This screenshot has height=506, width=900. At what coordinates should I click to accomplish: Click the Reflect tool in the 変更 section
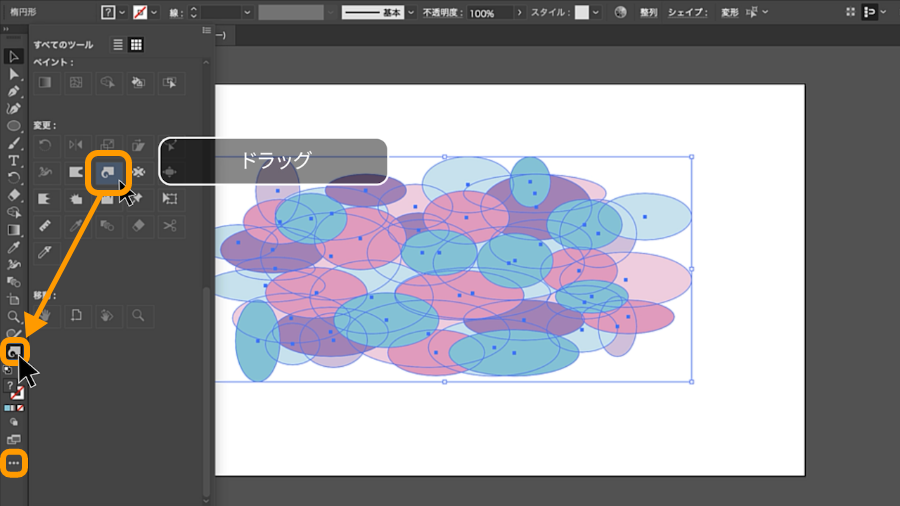pos(76,145)
